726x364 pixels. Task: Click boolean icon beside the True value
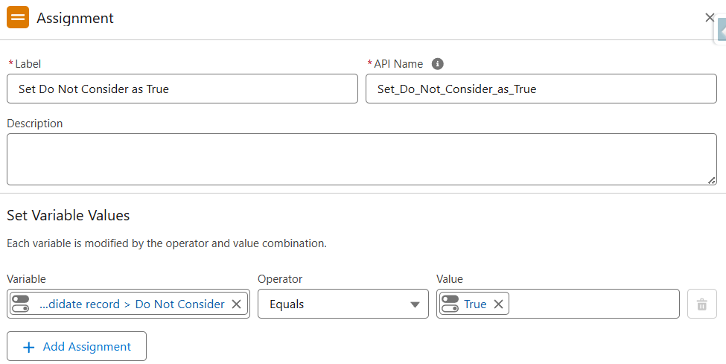pyautogui.click(x=450, y=304)
